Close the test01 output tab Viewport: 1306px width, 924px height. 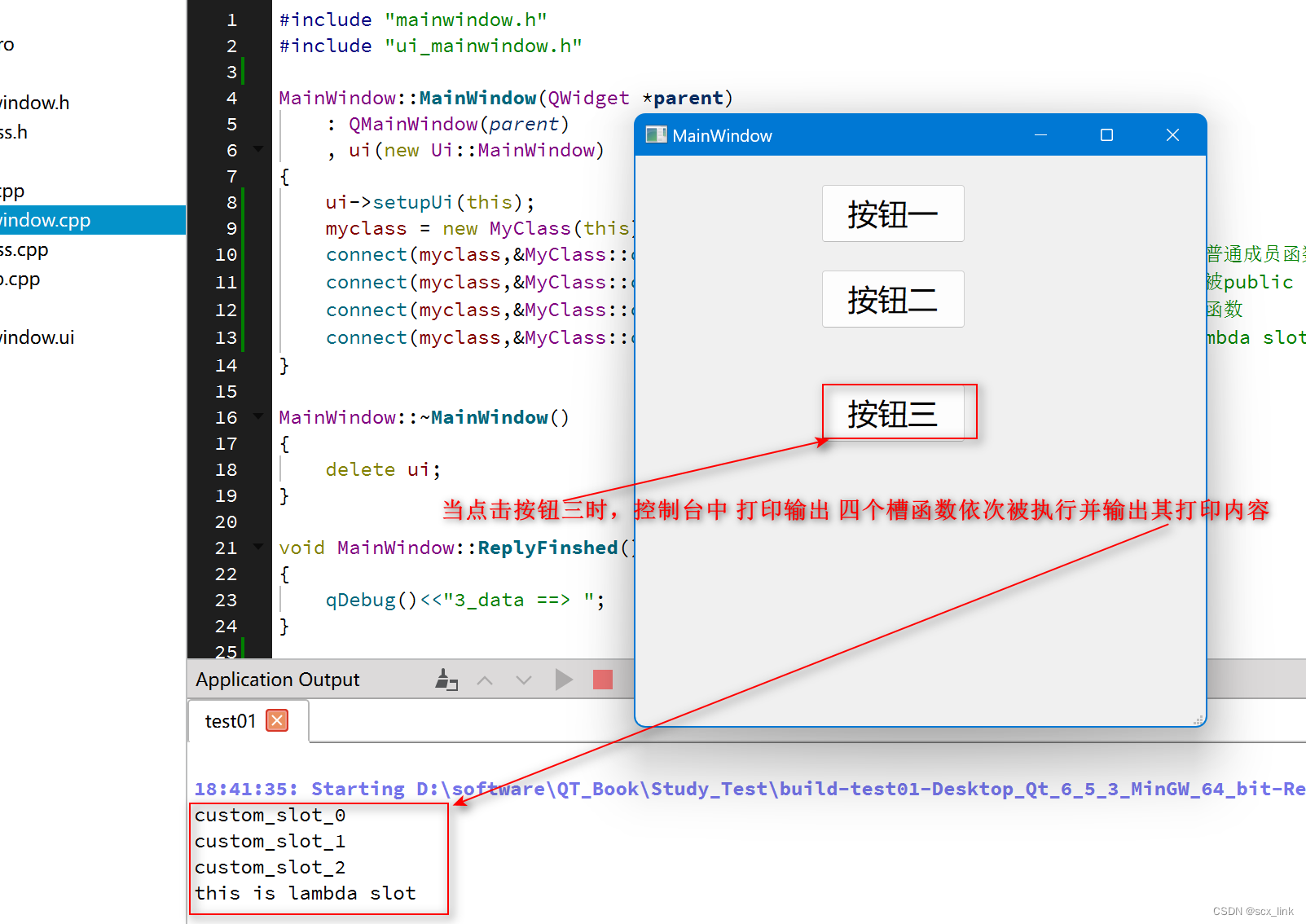pyautogui.click(x=277, y=720)
